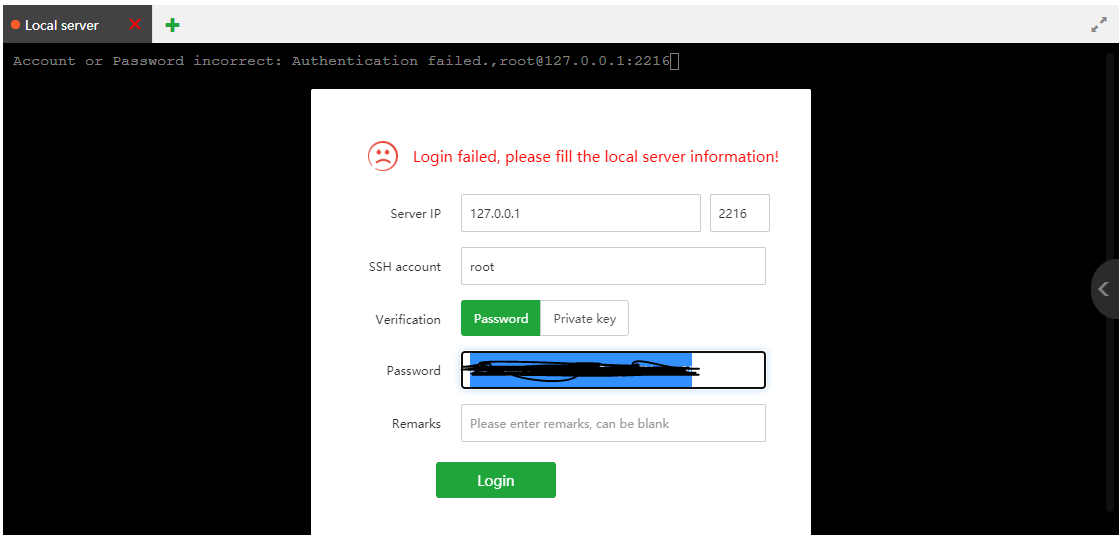Click the orange status dot on tab
The height and width of the screenshot is (540, 1120).
tap(16, 25)
